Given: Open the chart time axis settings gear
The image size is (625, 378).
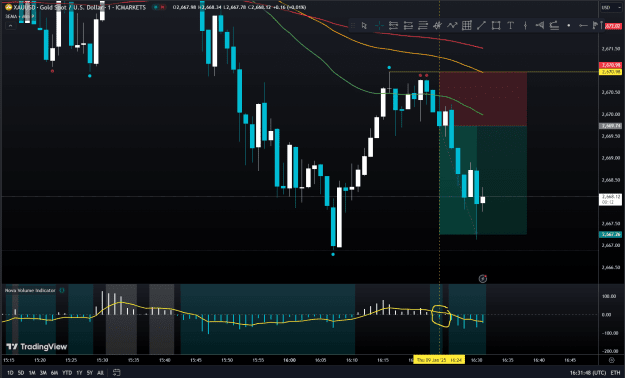Looking at the screenshot, I should [x=612, y=360].
